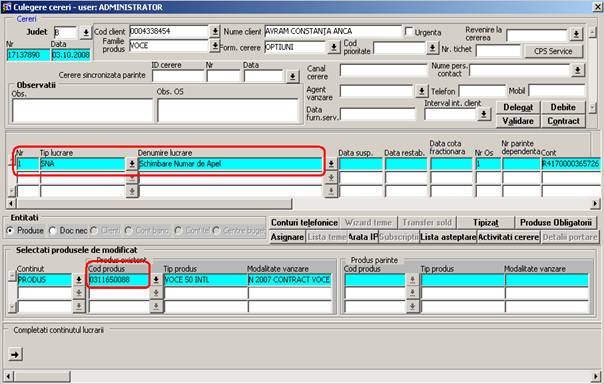The image size is (604, 384).
Task: Click the Data furn.serv. input field
Action: tap(378, 114)
